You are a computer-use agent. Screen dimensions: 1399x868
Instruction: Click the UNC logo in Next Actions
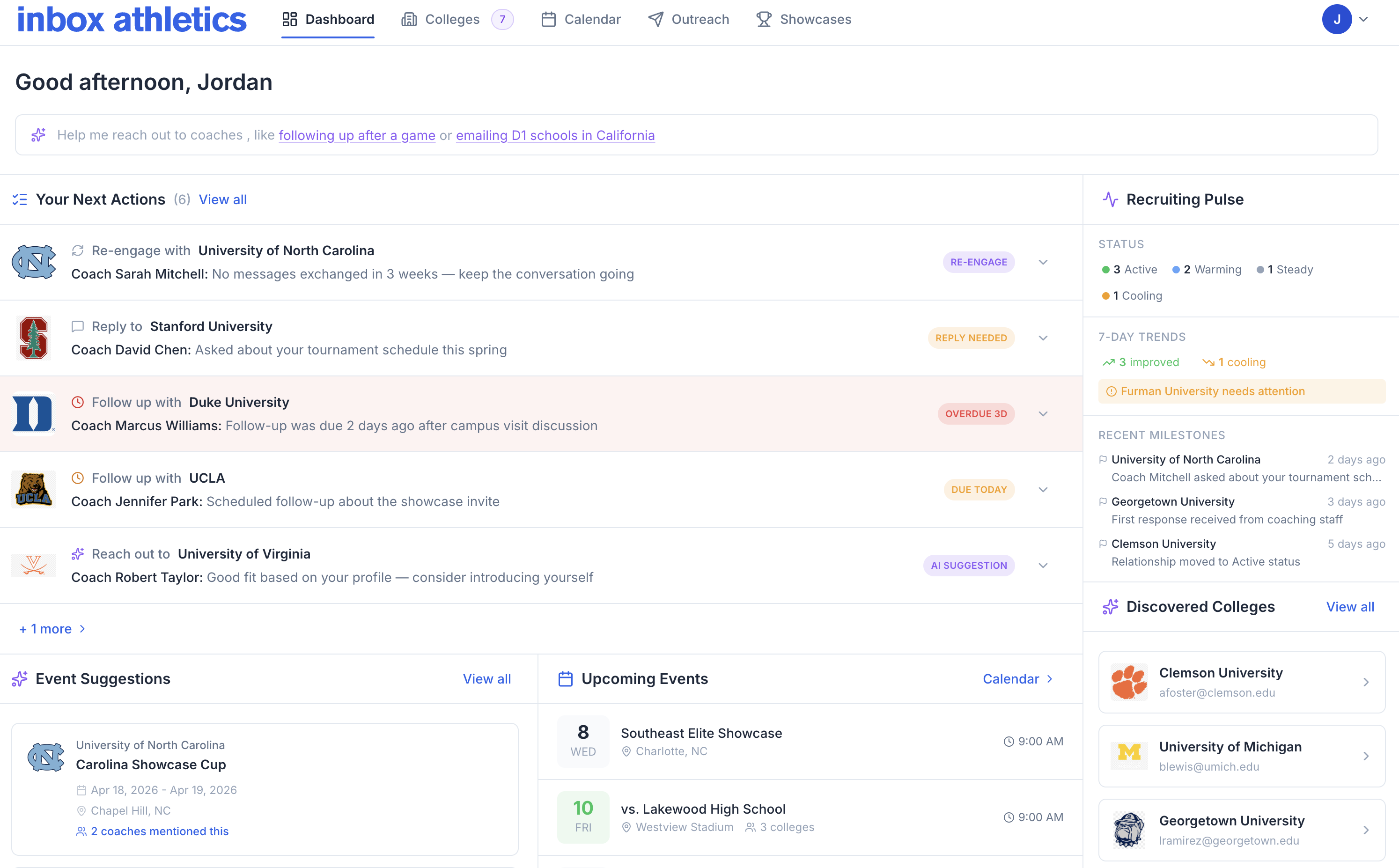coord(33,262)
